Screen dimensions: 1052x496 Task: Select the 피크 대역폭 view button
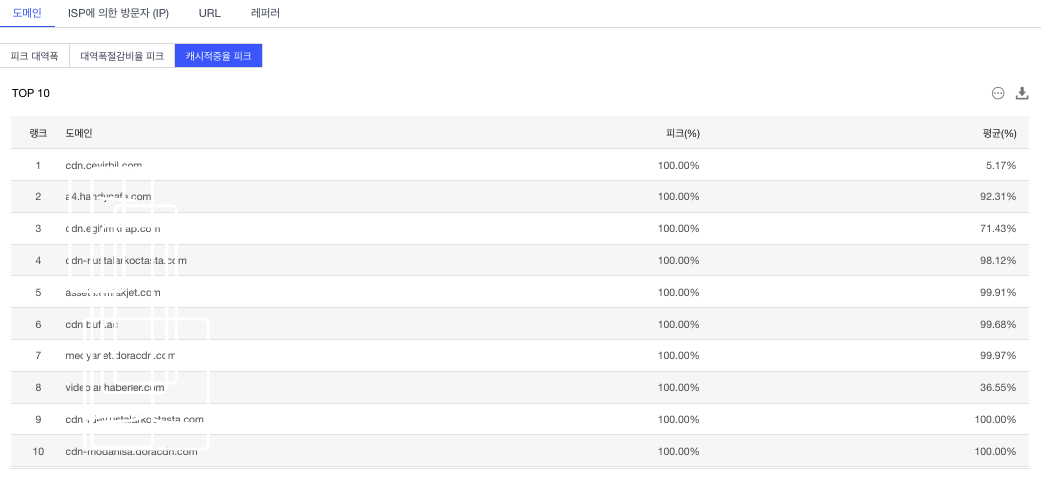click(x=35, y=56)
